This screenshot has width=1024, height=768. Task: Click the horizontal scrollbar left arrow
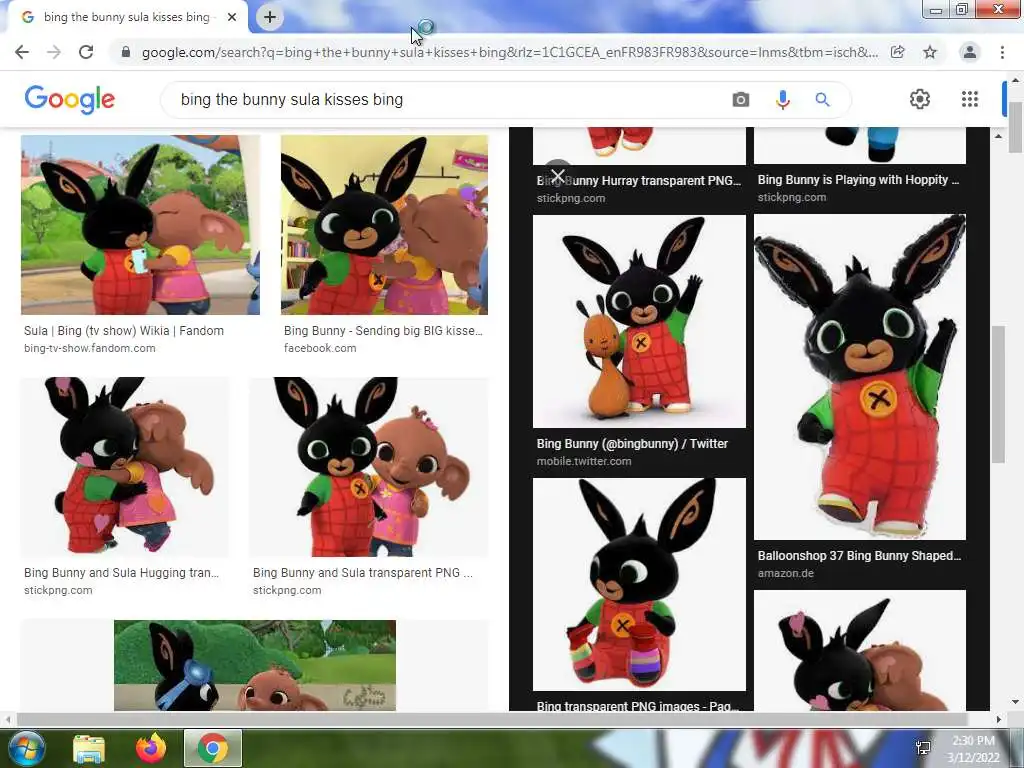(9, 719)
